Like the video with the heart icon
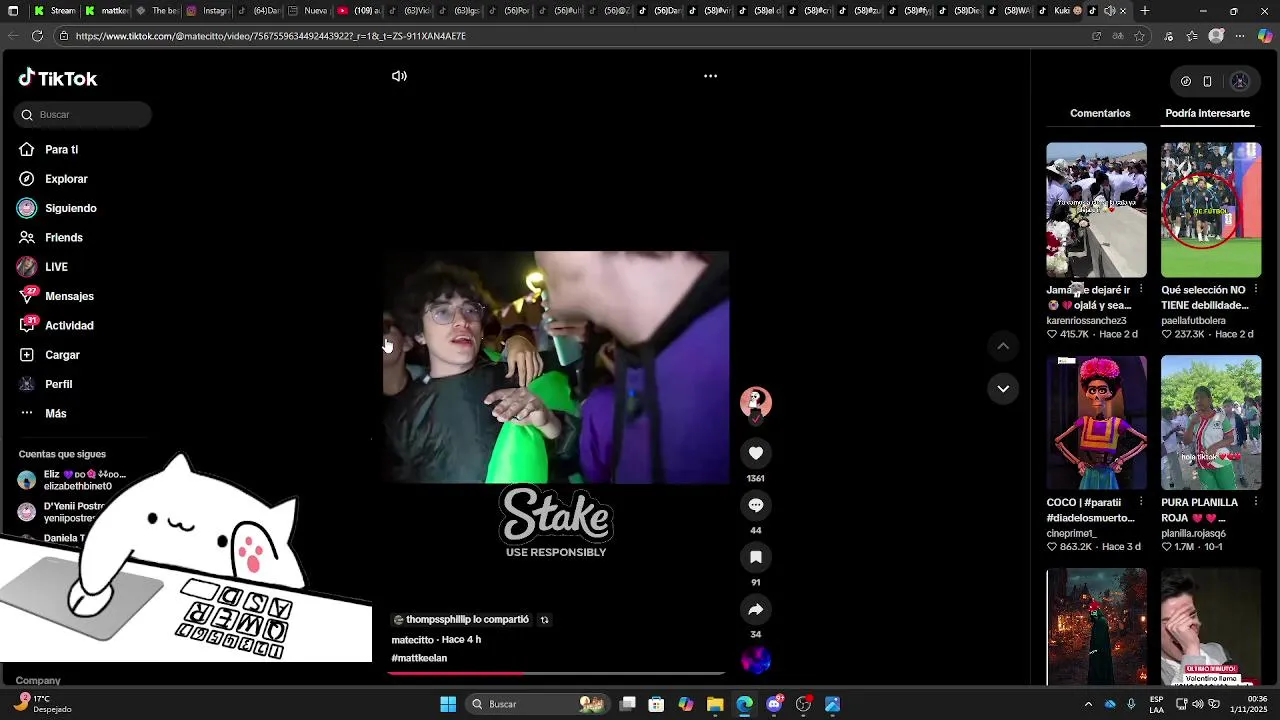 pyautogui.click(x=756, y=453)
